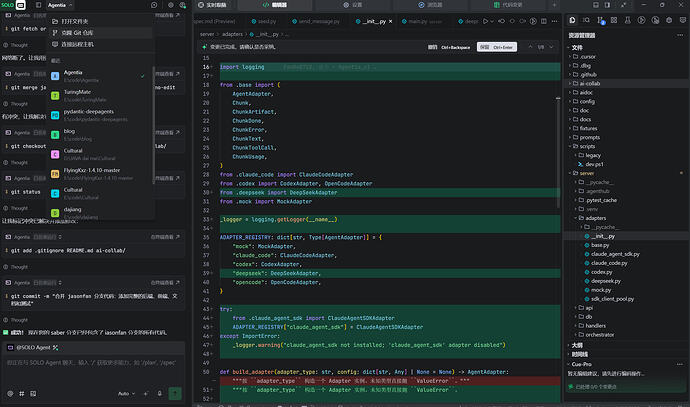Open the explorer panel ellipsis menu
Image resolution: width=690 pixels, height=407 pixels.
pos(680,35)
